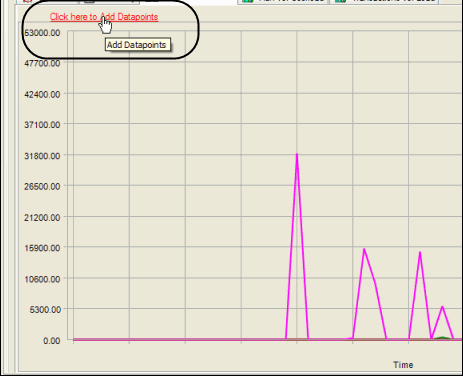Screen dimensions: 463x376
Task: Click the third magenta peak top
Action: (420, 252)
